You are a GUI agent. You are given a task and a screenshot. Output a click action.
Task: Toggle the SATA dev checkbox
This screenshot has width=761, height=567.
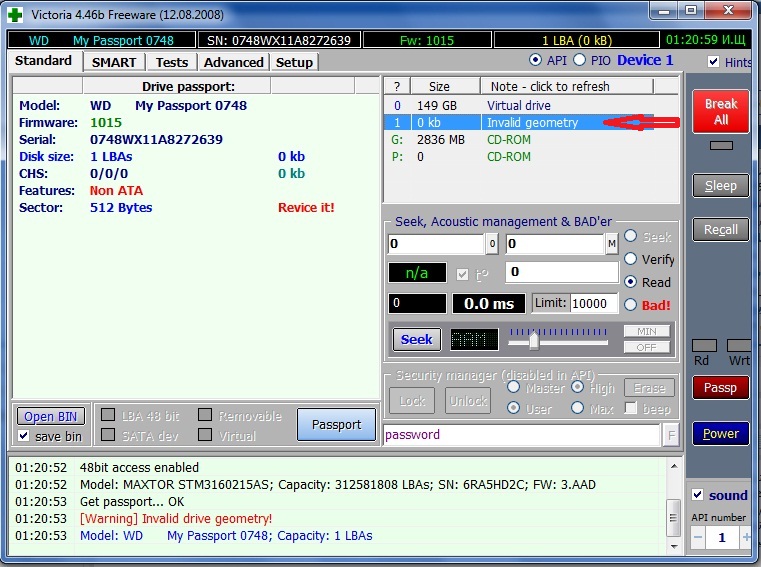coord(108,434)
